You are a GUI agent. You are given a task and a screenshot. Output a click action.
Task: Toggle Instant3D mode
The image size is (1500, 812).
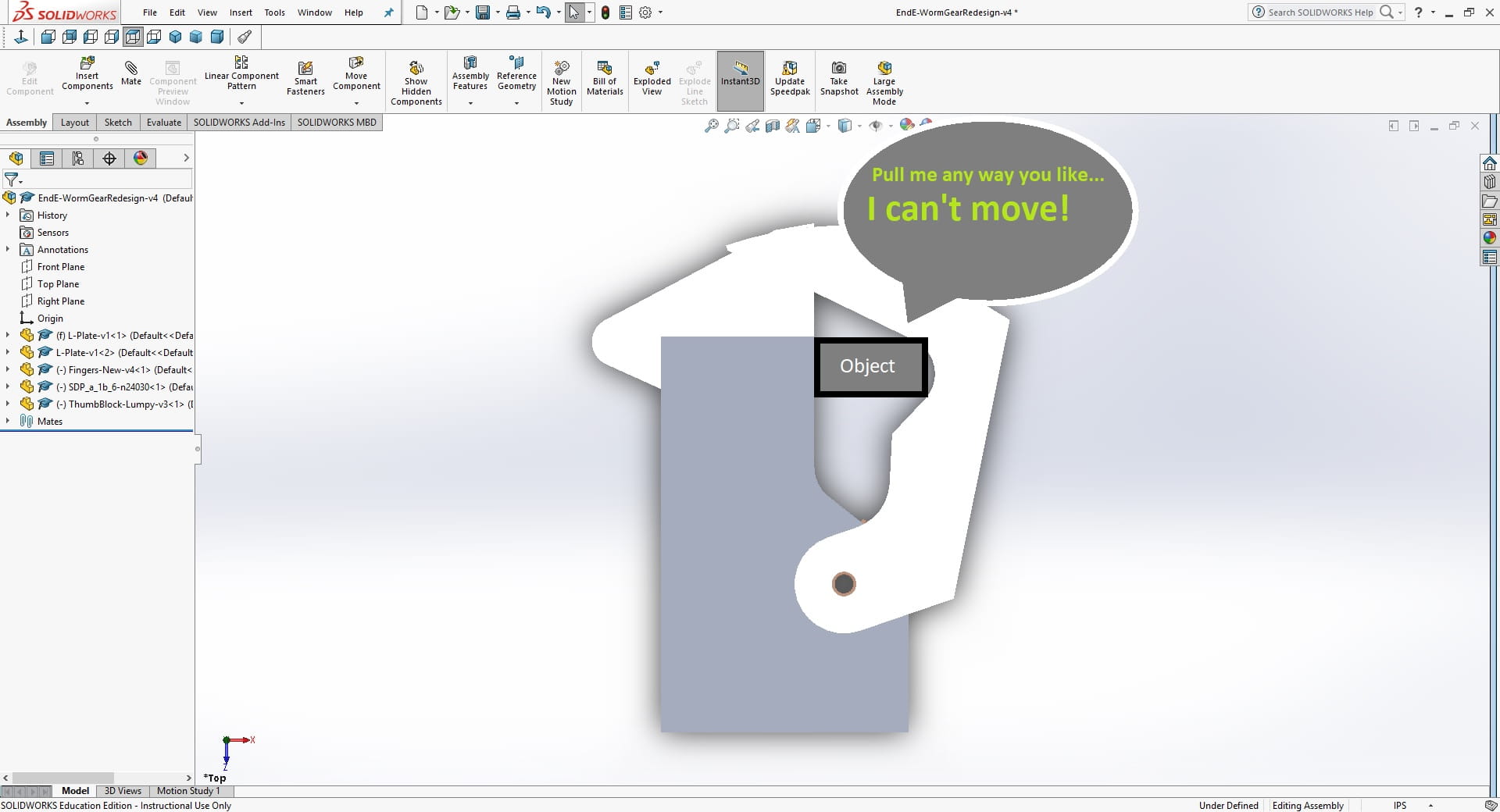point(741,80)
